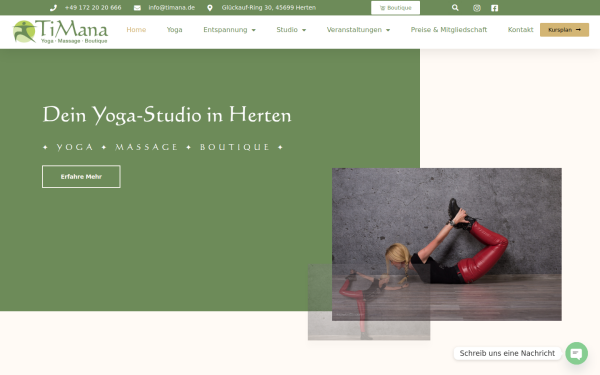This screenshot has width=600, height=375.
Task: Click the Erfahre Mehr button
Action: tap(81, 176)
